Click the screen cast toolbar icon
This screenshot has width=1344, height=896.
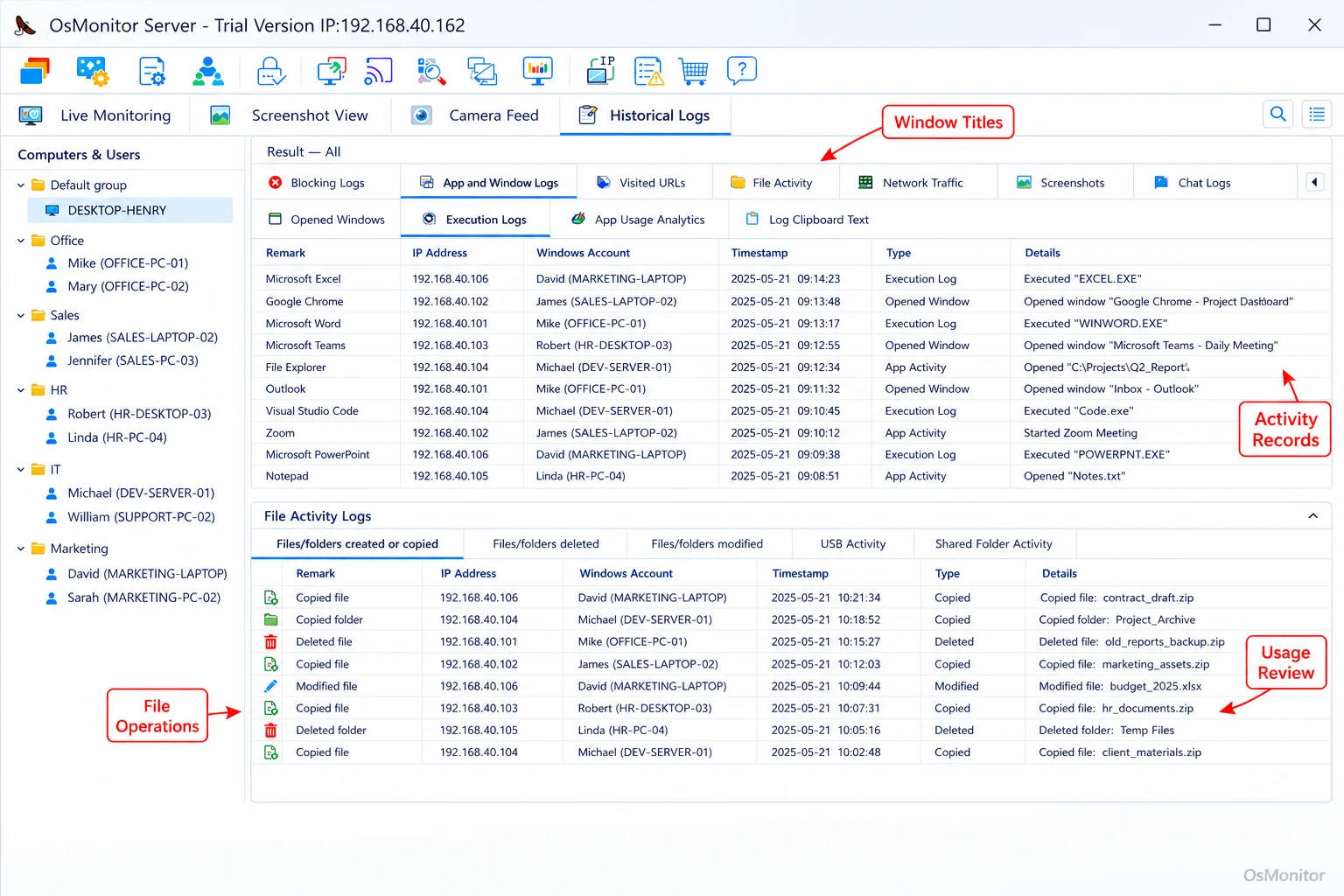coord(378,71)
